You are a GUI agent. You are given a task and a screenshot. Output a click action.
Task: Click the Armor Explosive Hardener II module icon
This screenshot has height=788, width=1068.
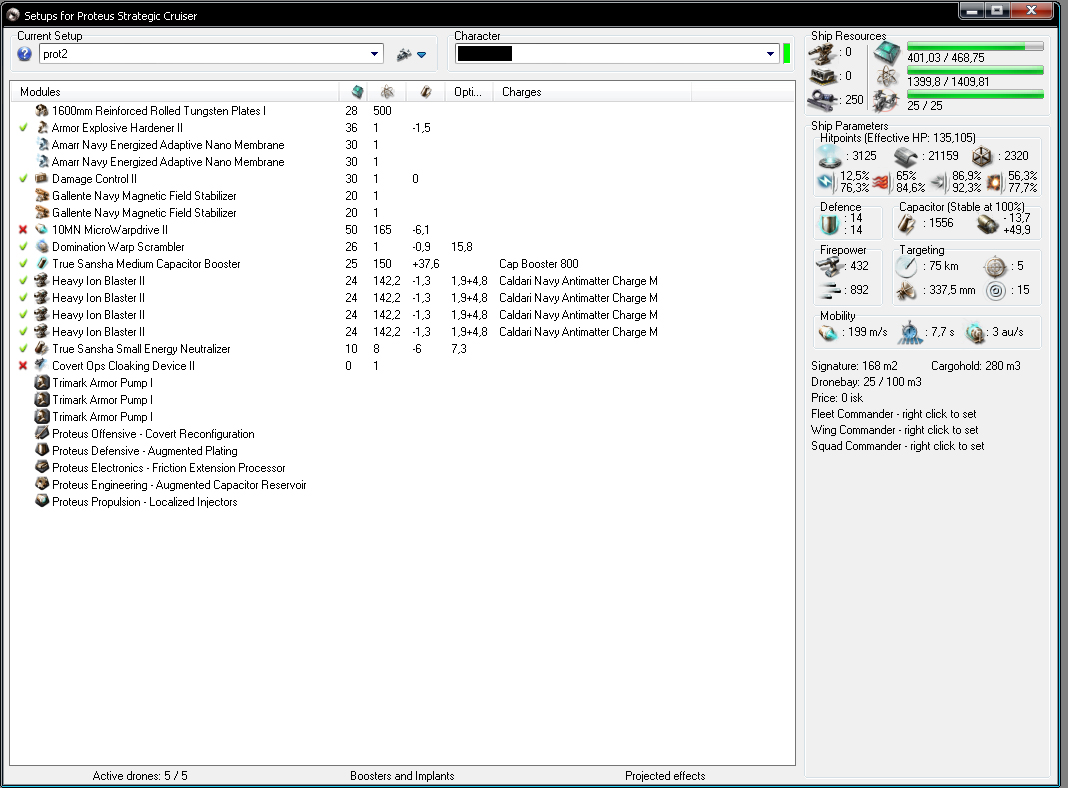pyautogui.click(x=42, y=127)
